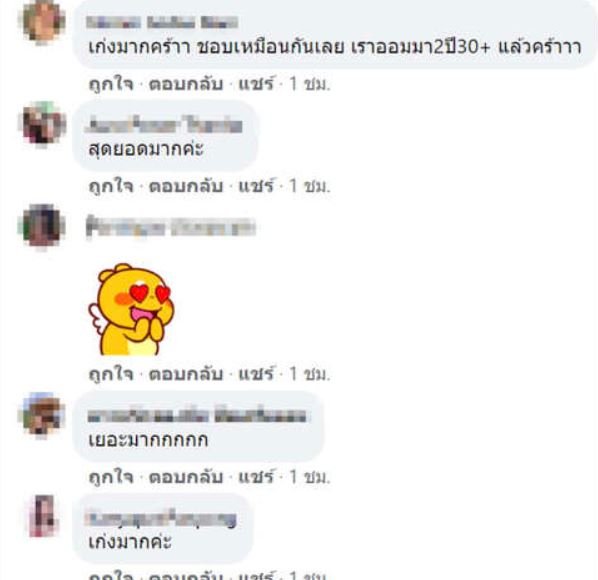Like the 'เยอะมากกกกก' comment
Screen dimensions: 598x580
pyautogui.click(x=111, y=477)
